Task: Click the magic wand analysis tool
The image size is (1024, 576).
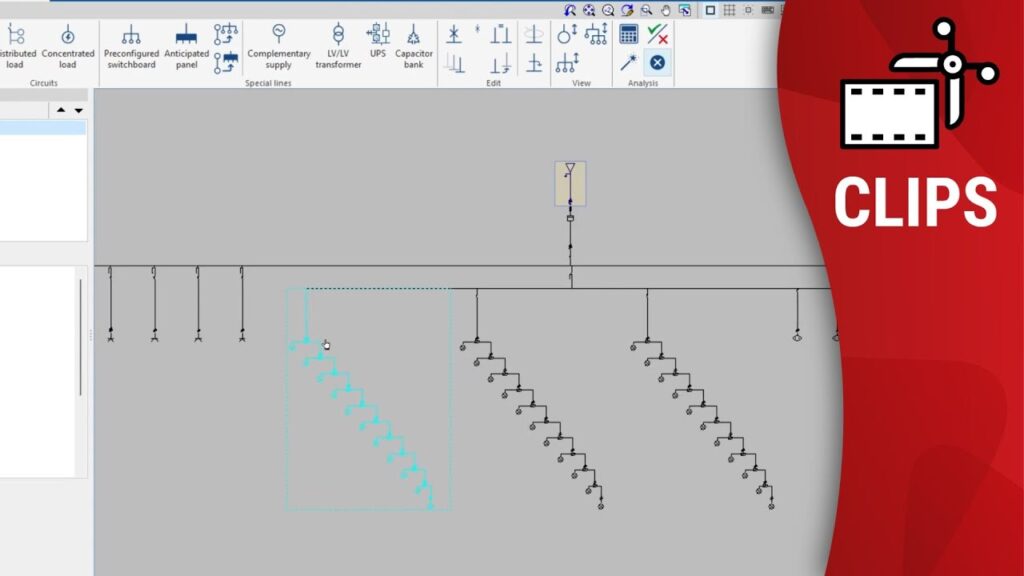Action: pyautogui.click(x=629, y=62)
